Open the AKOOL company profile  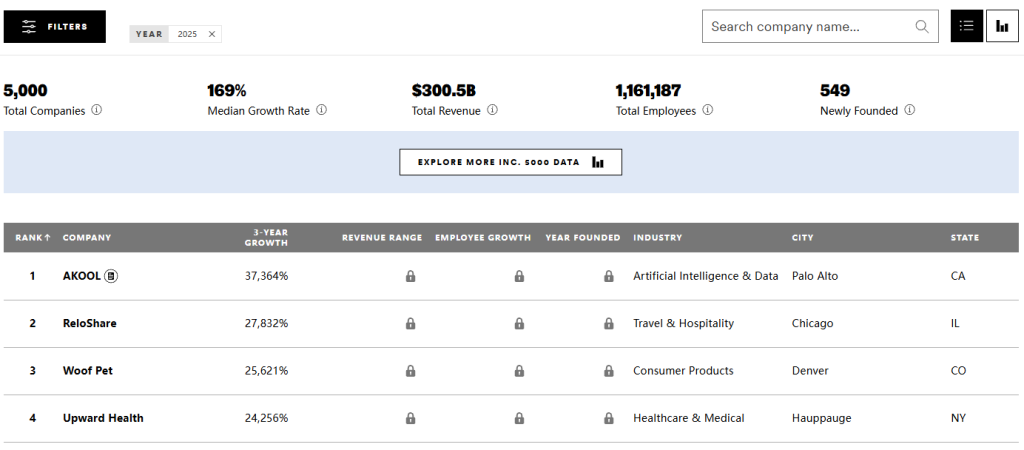81,276
